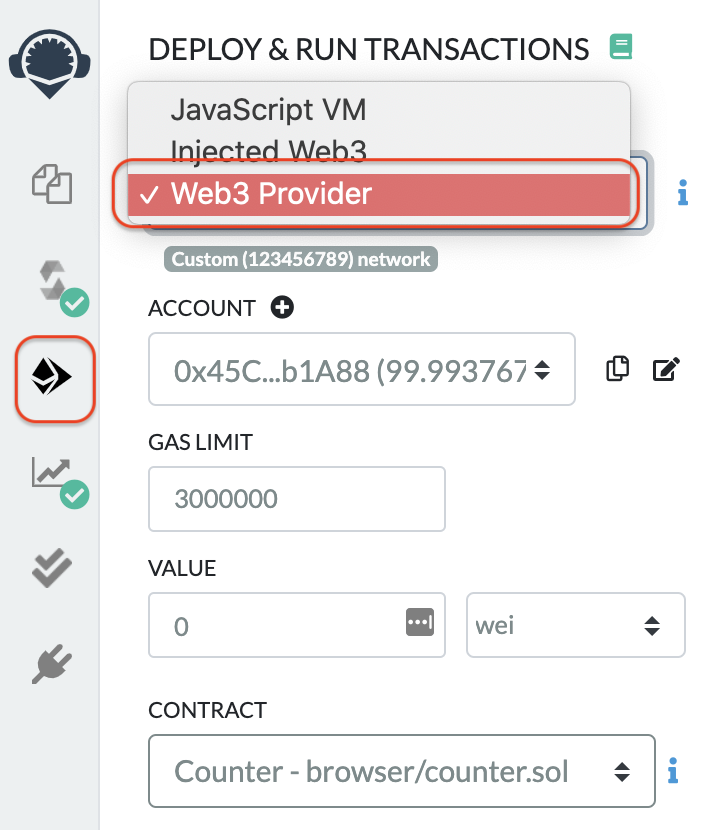This screenshot has width=726, height=830.
Task: Create a new account with plus icon
Action: coord(282,308)
